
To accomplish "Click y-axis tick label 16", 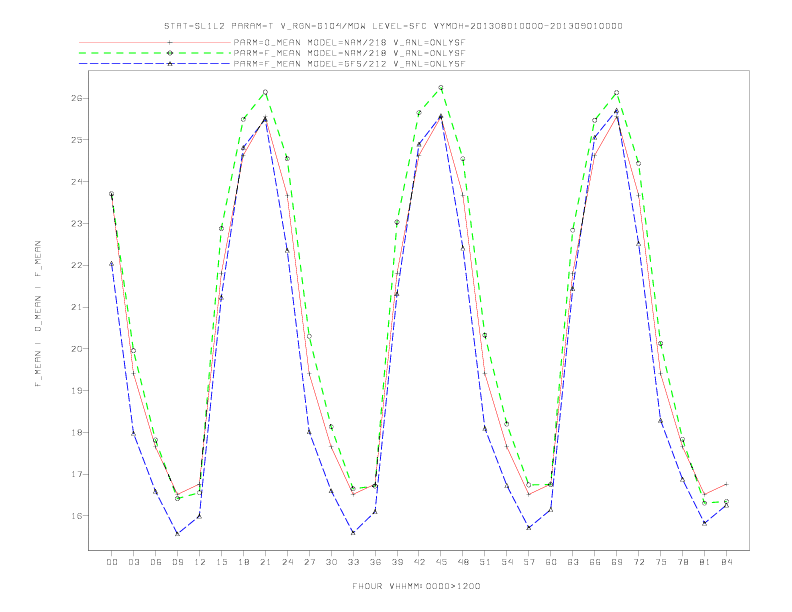I will [x=76, y=516].
